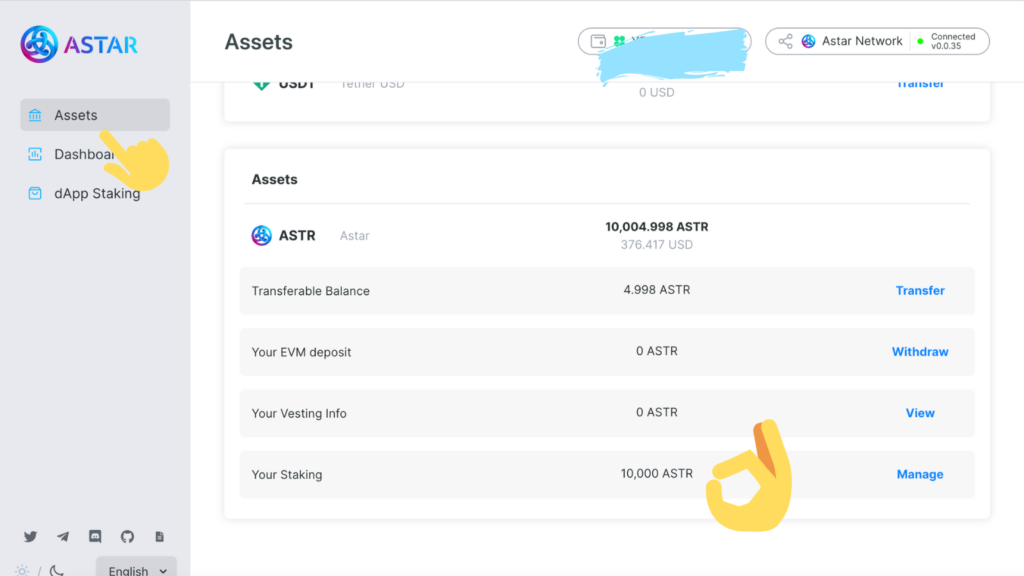Click the chart icon beside Dashboard
1024x576 pixels.
point(35,154)
